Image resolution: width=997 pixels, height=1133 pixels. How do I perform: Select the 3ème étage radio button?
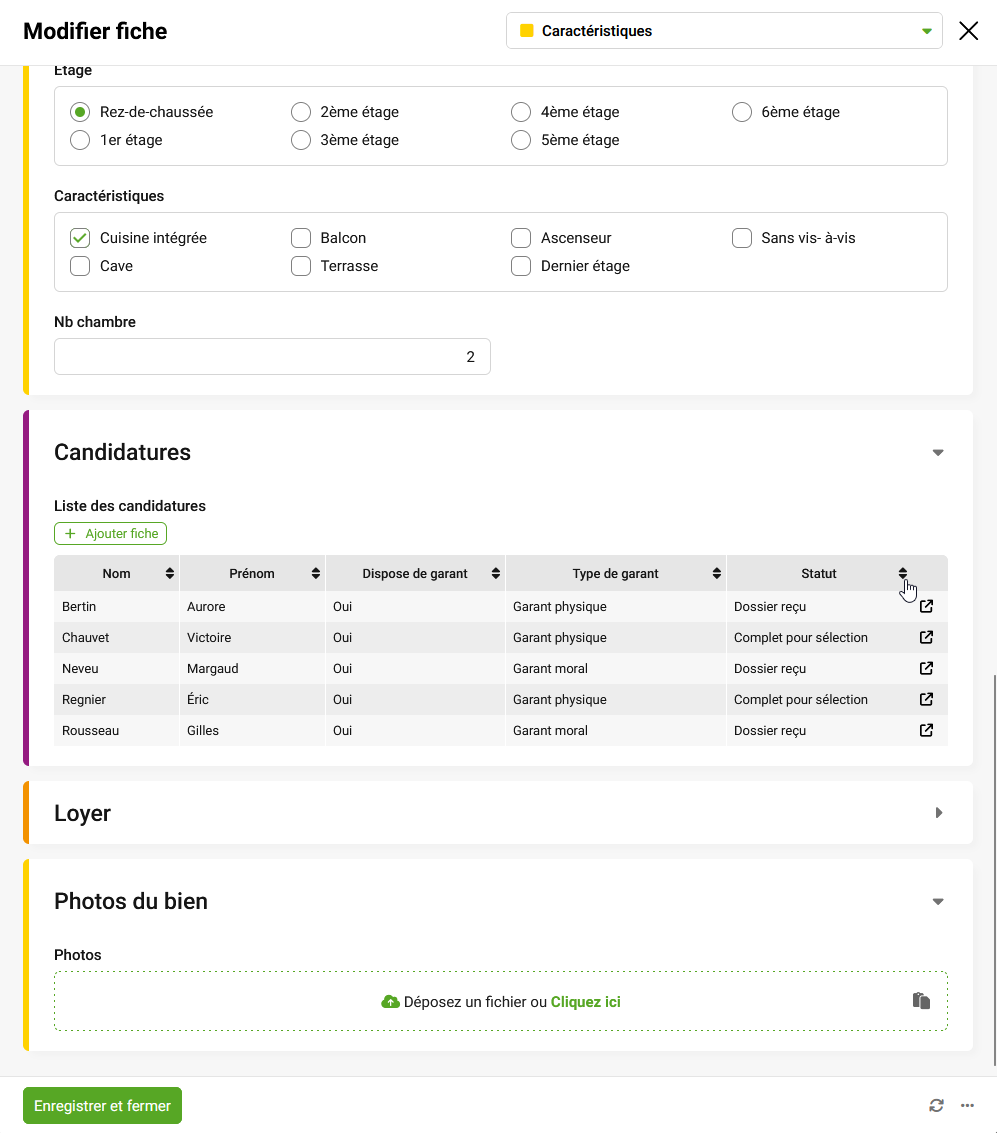coord(301,139)
